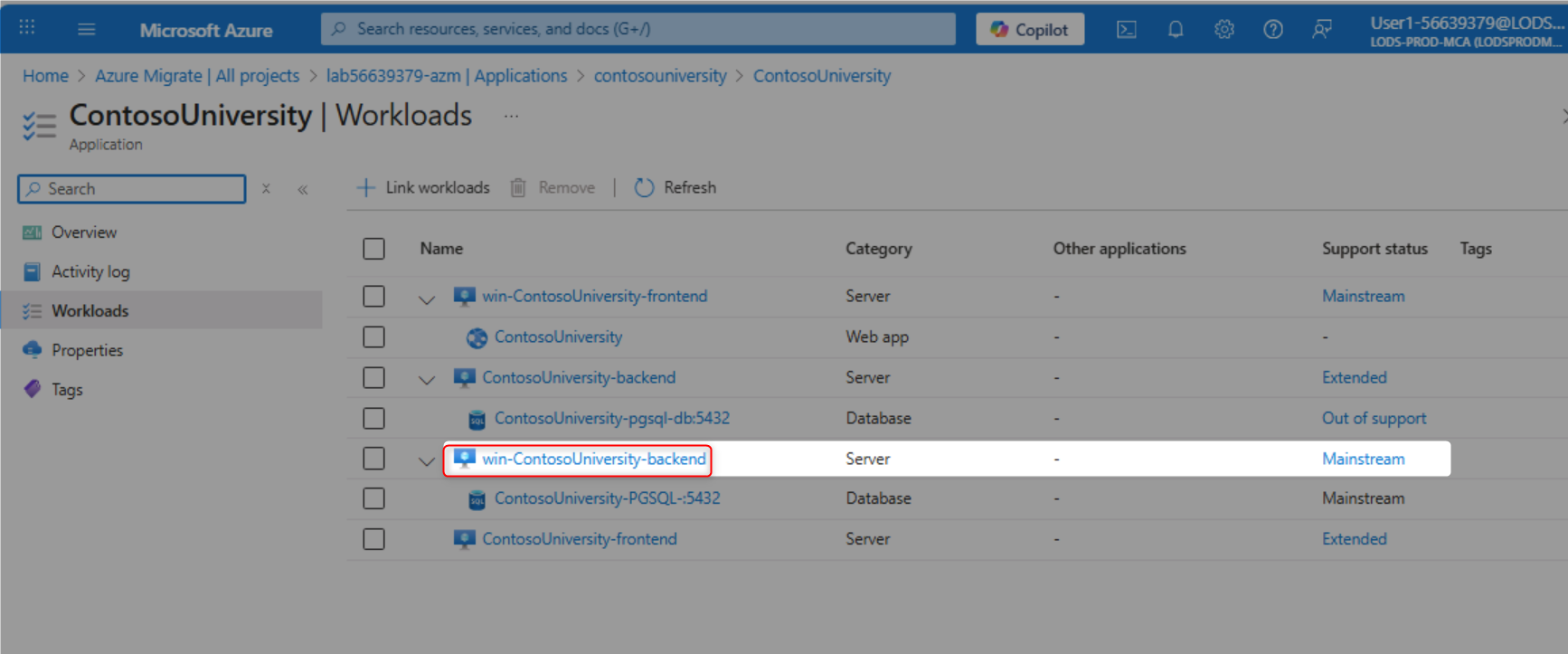Screen dimensions: 1568x654
Task: Click the Overview menu icon
Action: pyautogui.click(x=33, y=232)
